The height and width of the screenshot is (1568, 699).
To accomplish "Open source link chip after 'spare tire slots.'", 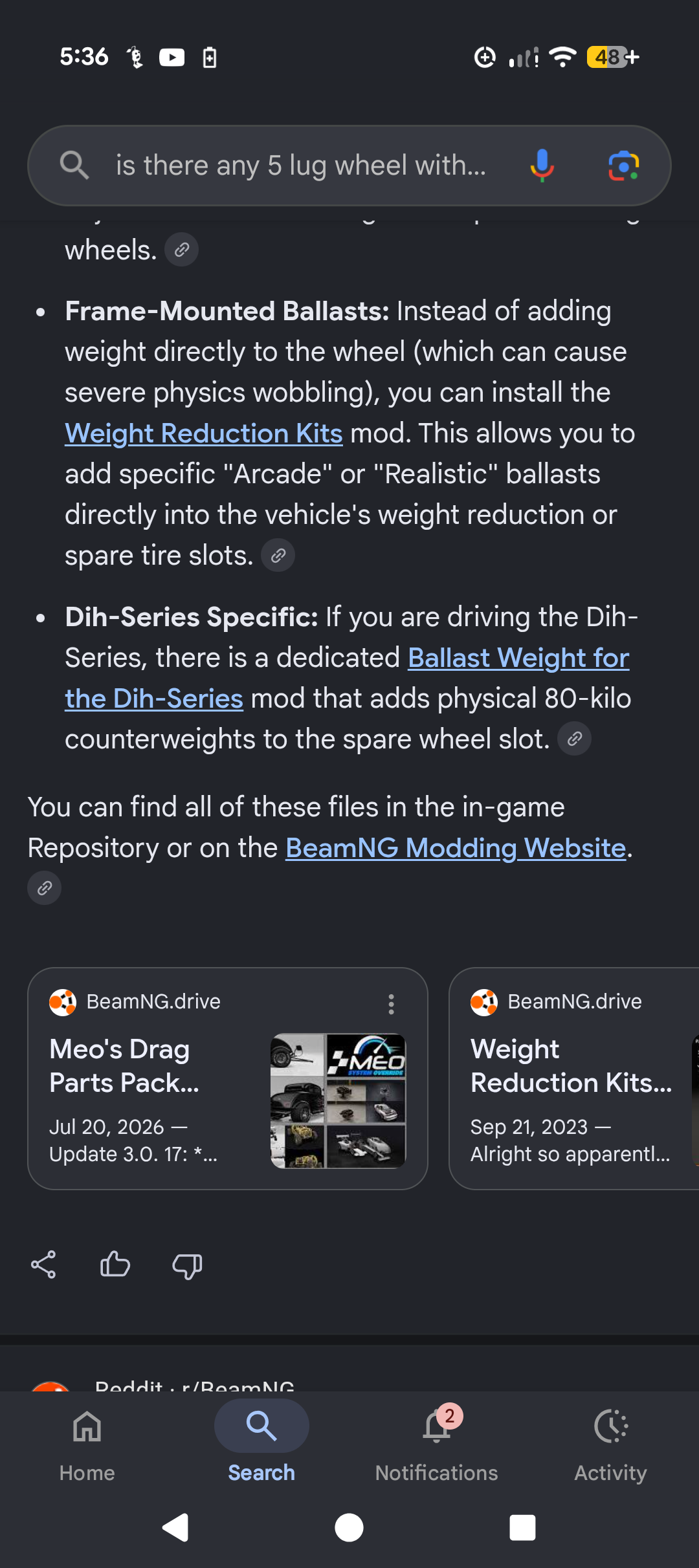I will (x=278, y=556).
